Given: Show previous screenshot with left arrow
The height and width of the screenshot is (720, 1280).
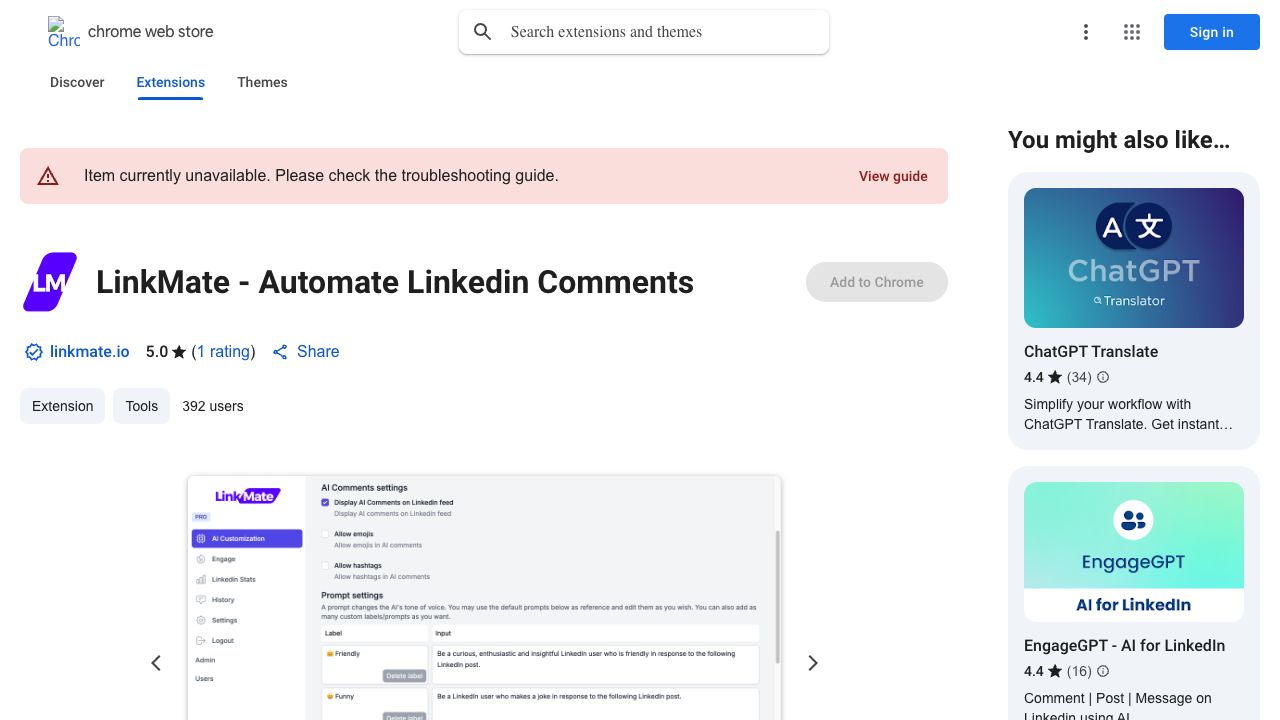Looking at the screenshot, I should coord(156,663).
